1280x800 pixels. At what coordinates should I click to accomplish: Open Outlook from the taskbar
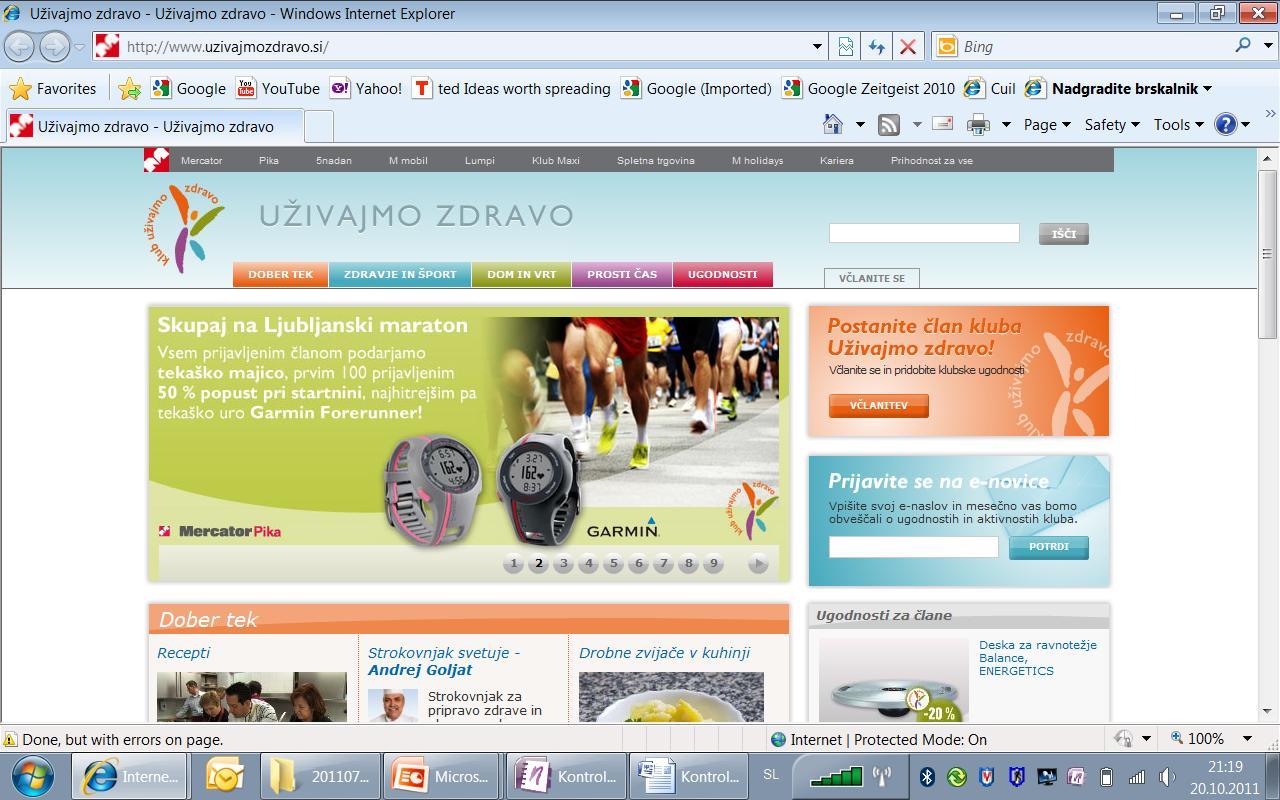coord(224,776)
